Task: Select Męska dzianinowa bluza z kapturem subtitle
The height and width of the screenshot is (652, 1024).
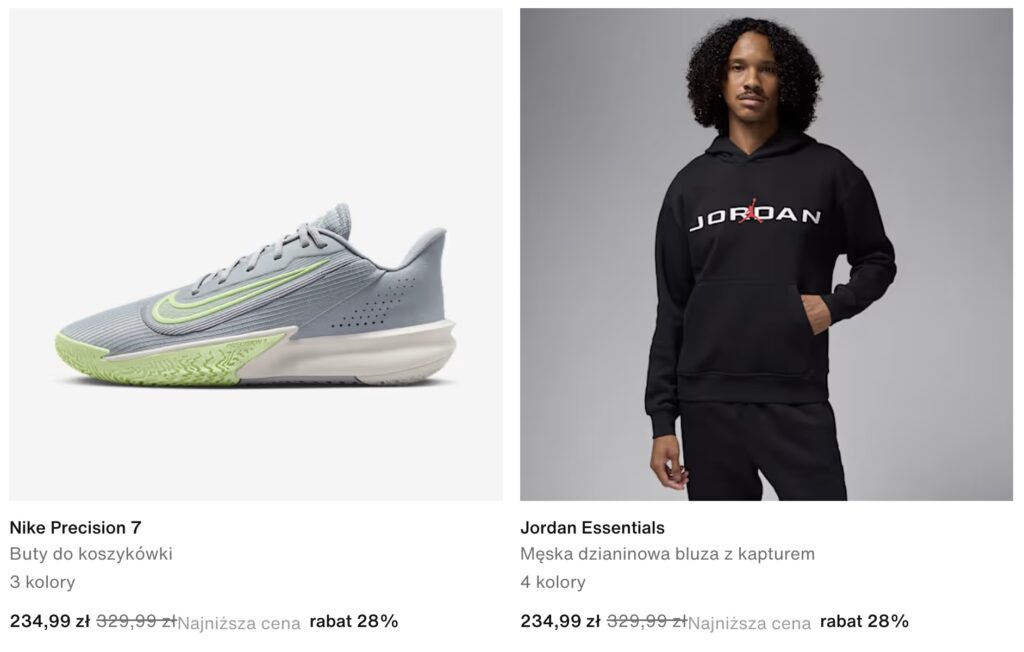Action: point(667,554)
